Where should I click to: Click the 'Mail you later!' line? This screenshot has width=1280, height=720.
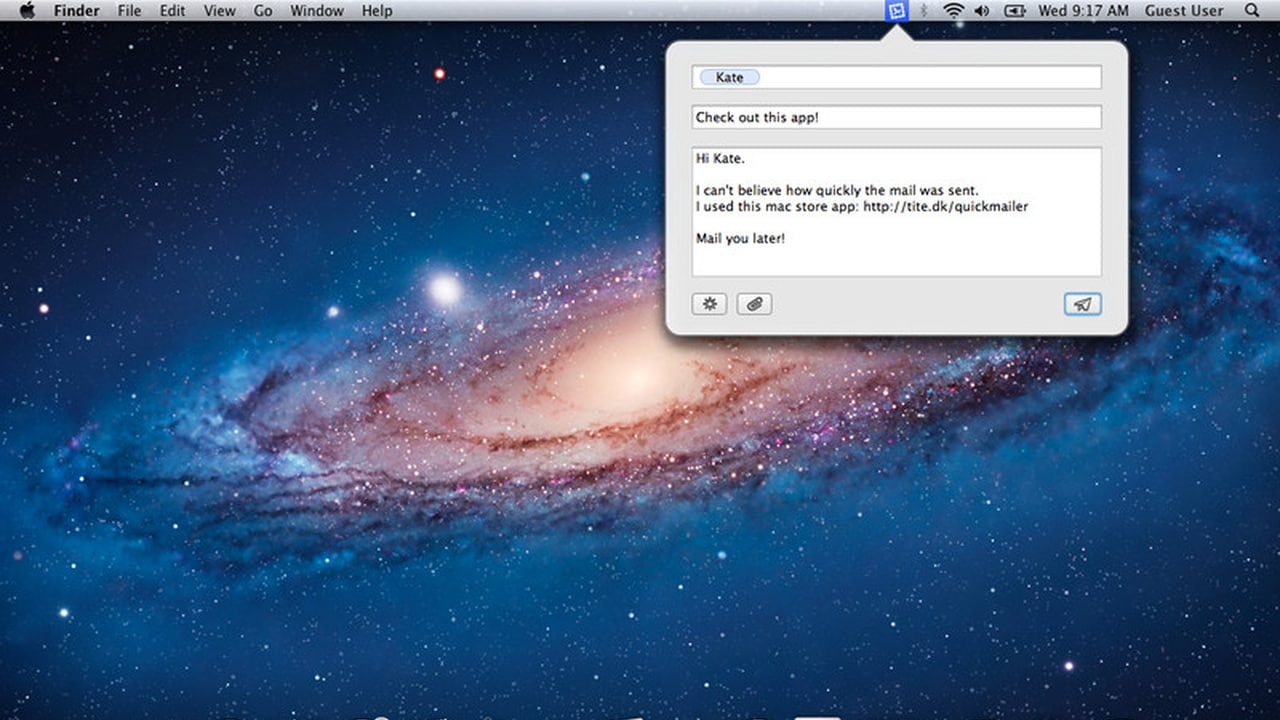[740, 238]
